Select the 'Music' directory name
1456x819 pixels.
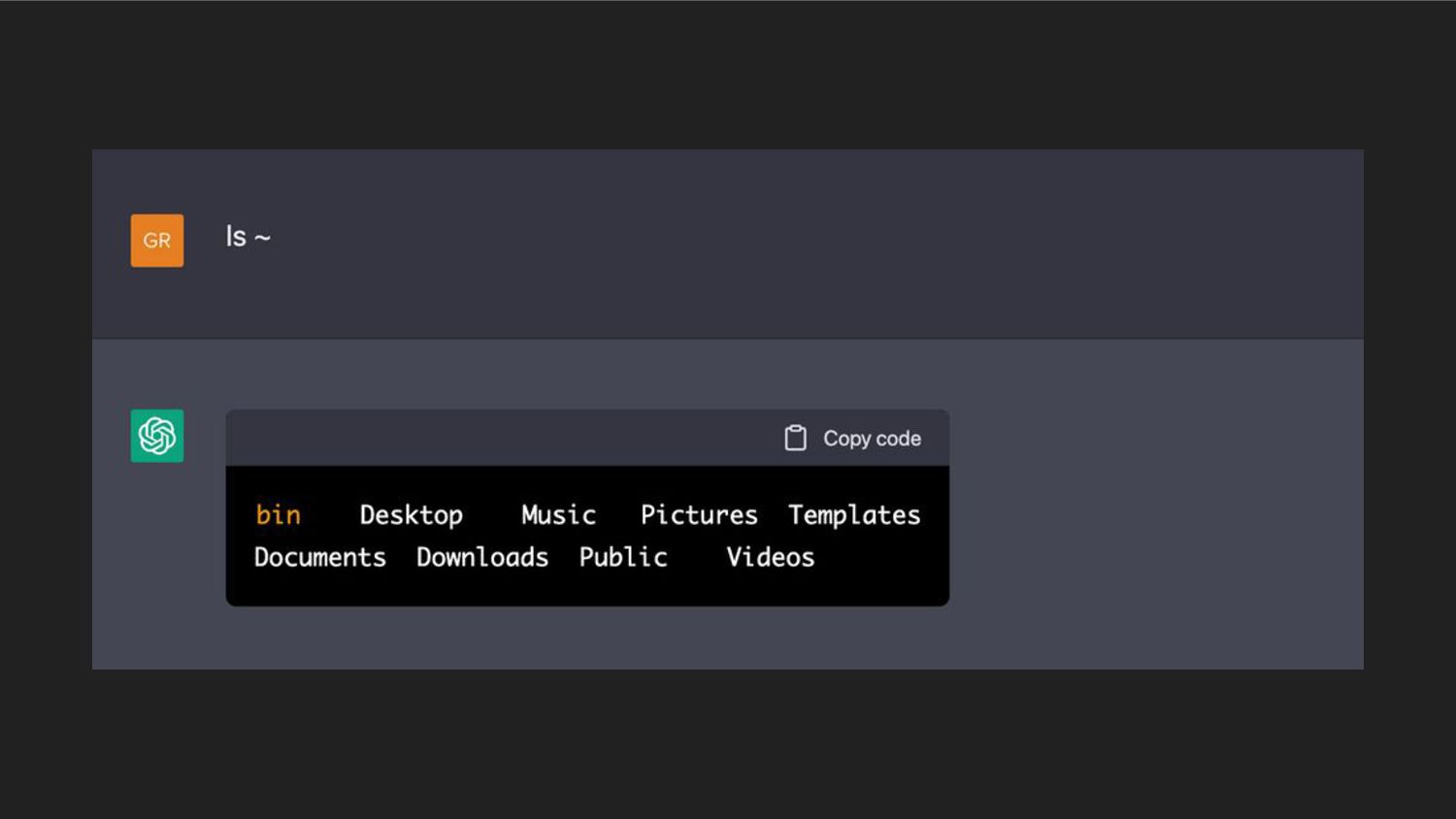(558, 514)
